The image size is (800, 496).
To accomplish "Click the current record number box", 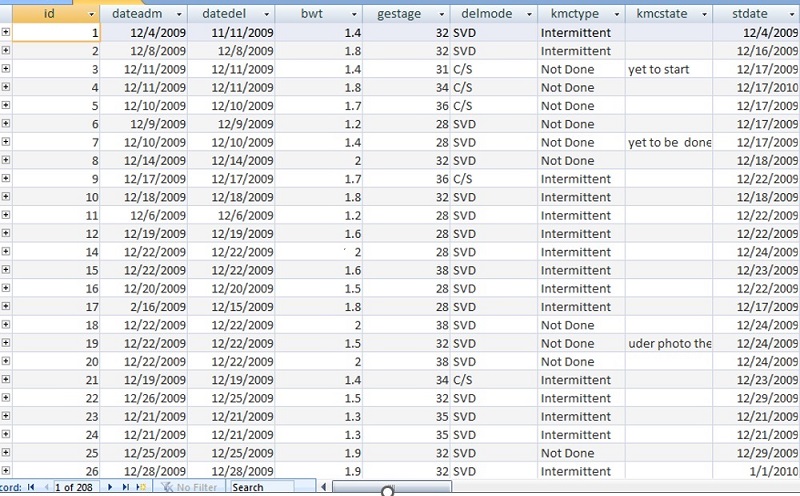I will pyautogui.click(x=77, y=487).
